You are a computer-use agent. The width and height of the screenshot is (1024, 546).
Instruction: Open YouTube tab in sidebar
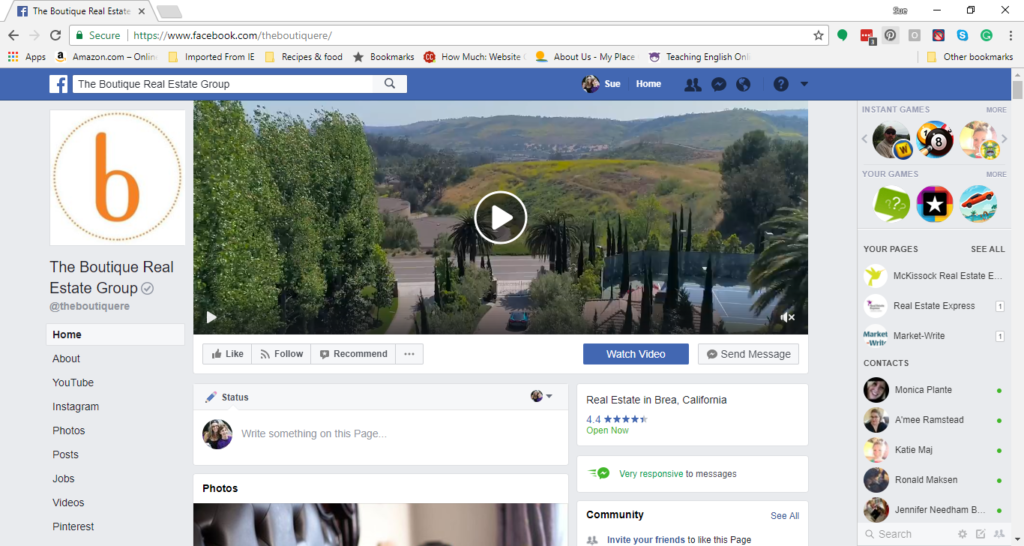coord(73,383)
